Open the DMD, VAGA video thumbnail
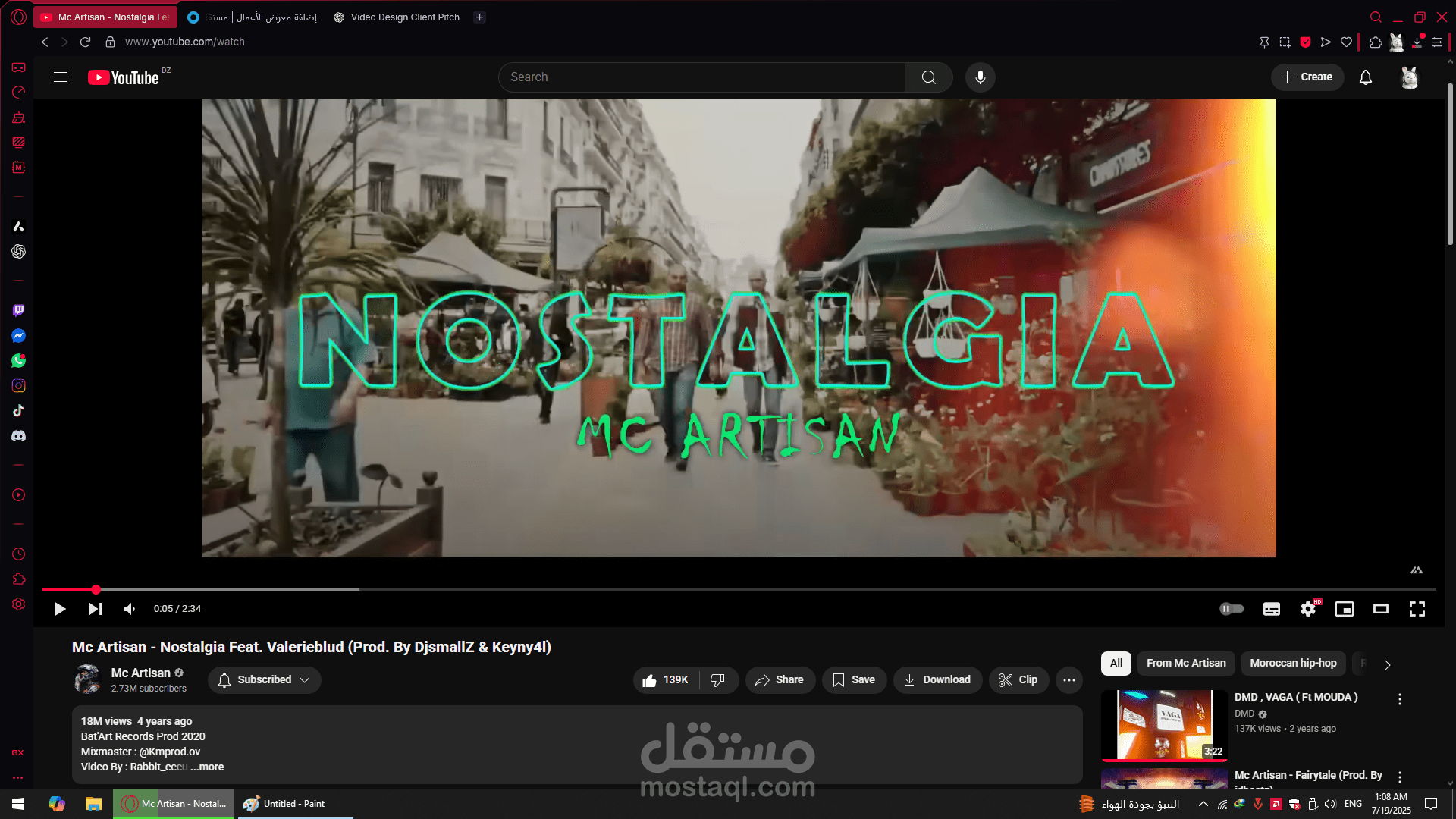Image resolution: width=1456 pixels, height=819 pixels. [1164, 724]
